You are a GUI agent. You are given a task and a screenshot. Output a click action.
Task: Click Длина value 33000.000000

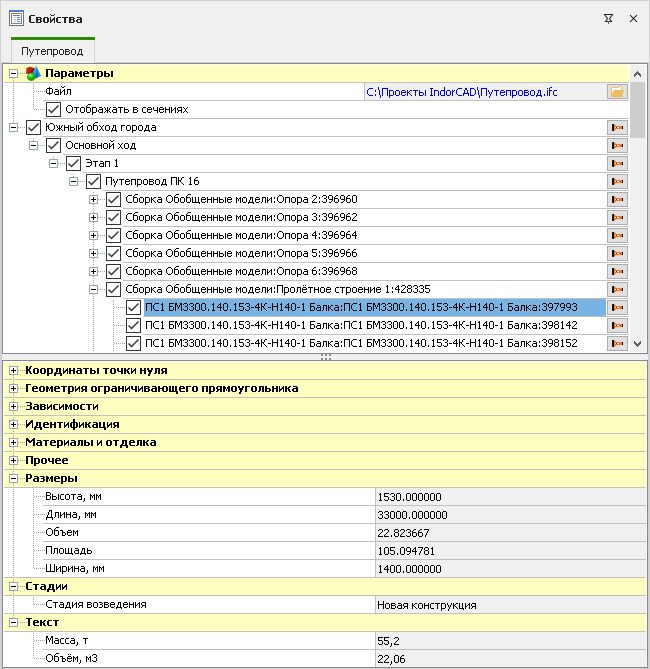click(x=510, y=515)
